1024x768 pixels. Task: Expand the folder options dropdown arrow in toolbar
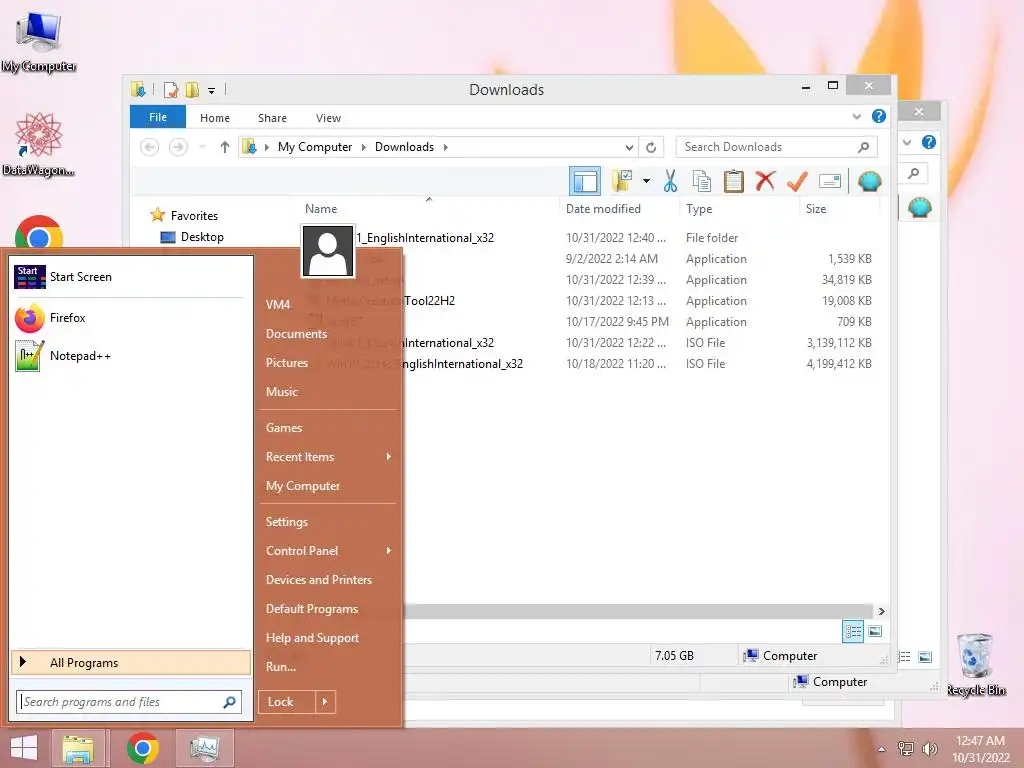tap(646, 181)
